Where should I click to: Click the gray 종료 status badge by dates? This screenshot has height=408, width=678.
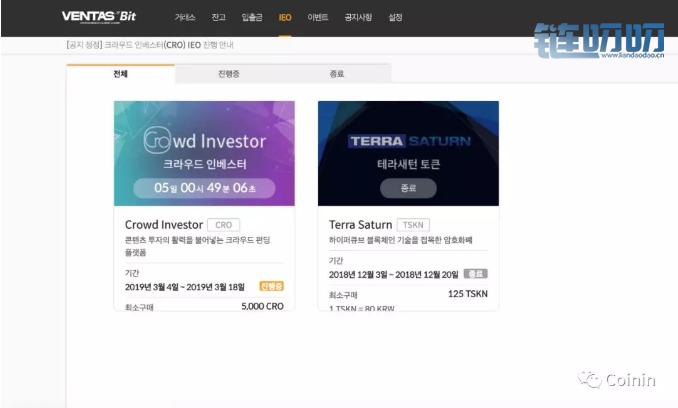click(476, 274)
